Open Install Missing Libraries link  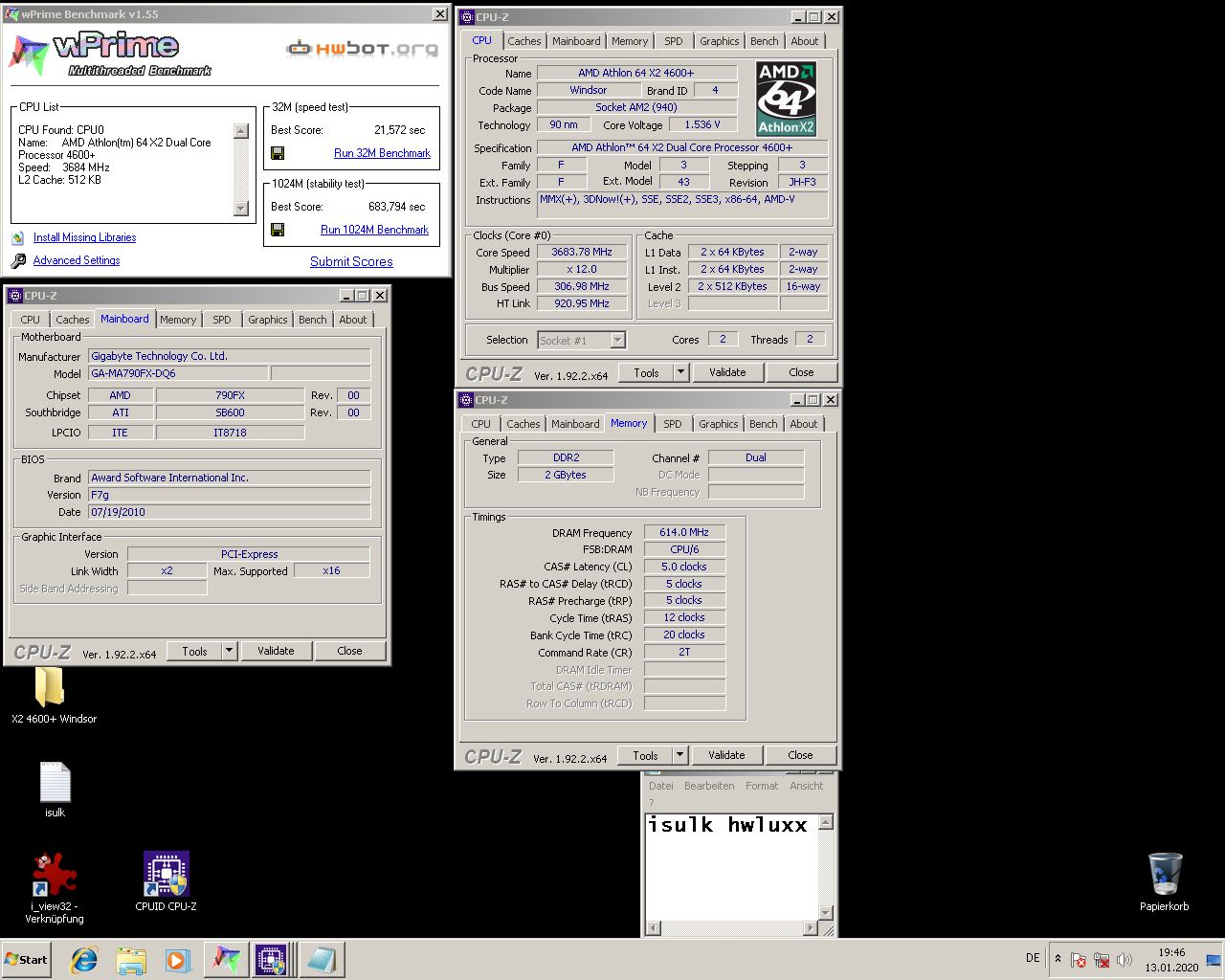click(x=84, y=237)
